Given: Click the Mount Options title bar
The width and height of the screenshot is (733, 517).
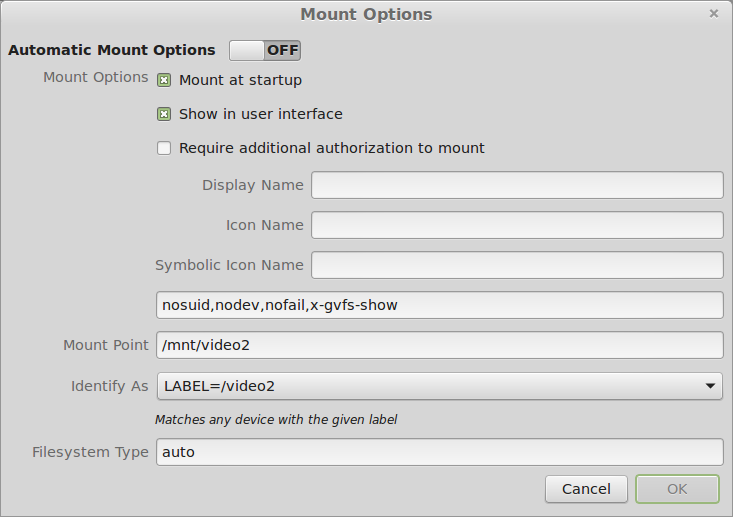Looking at the screenshot, I should pos(366,14).
